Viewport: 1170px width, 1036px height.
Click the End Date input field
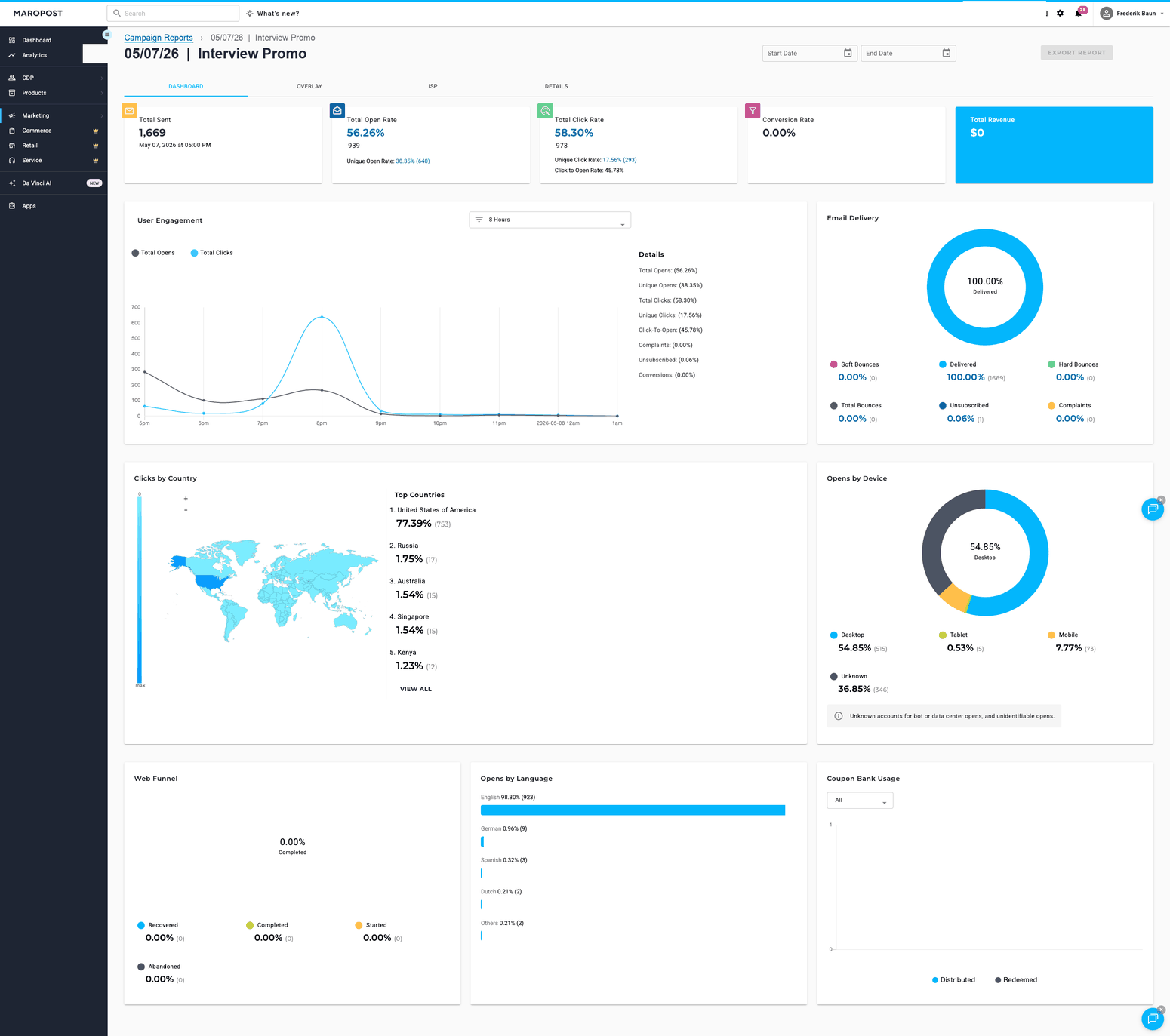[908, 53]
